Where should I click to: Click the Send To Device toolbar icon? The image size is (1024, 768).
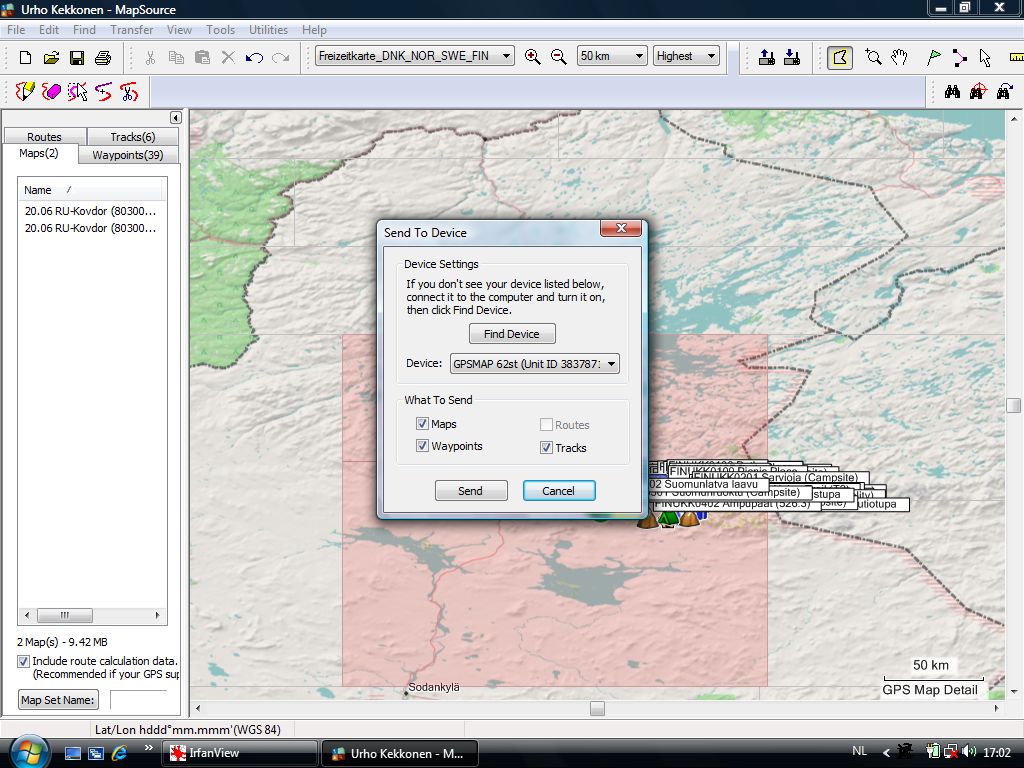tap(766, 57)
